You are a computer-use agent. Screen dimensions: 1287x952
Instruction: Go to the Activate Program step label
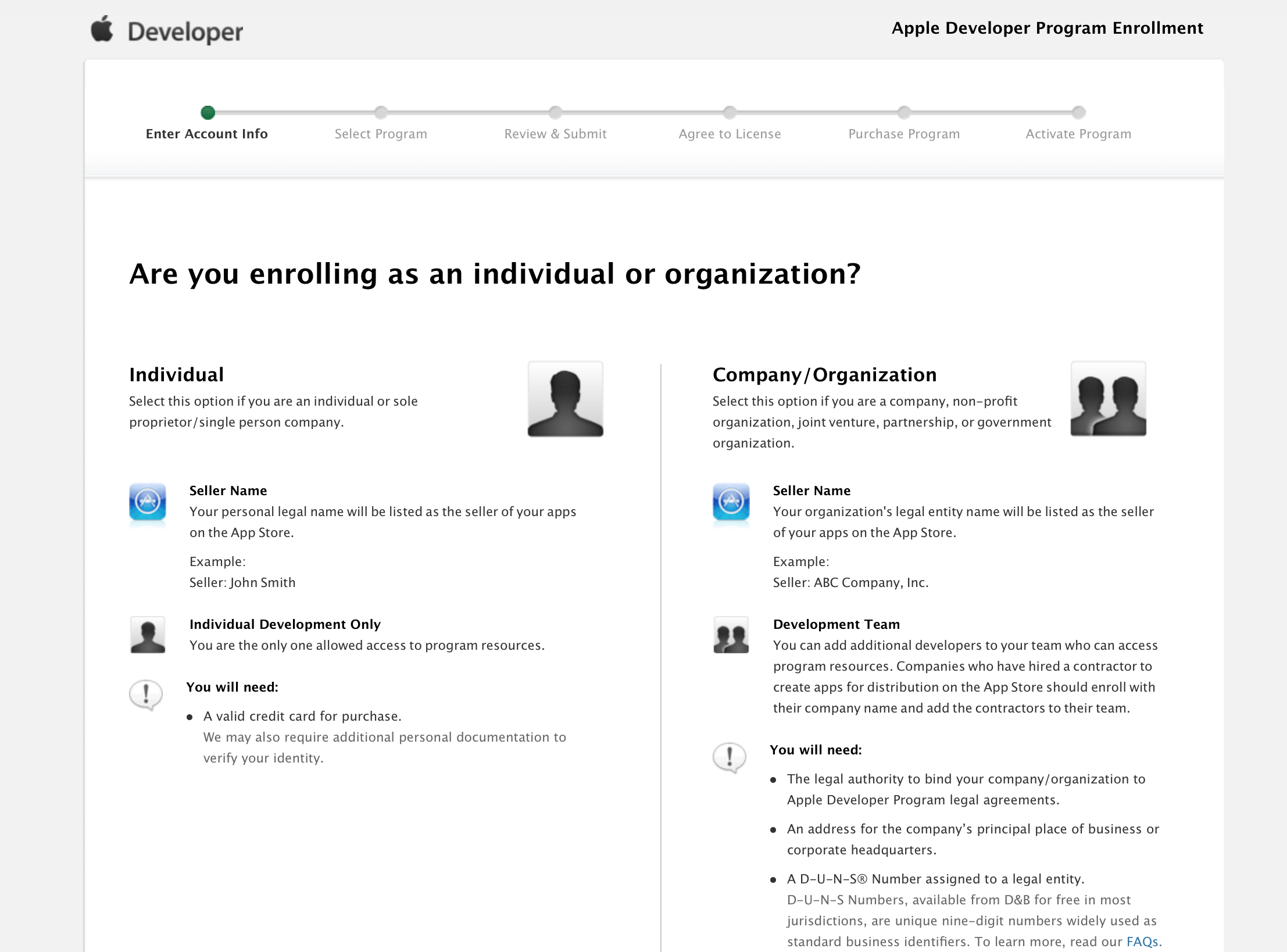[x=1078, y=134]
